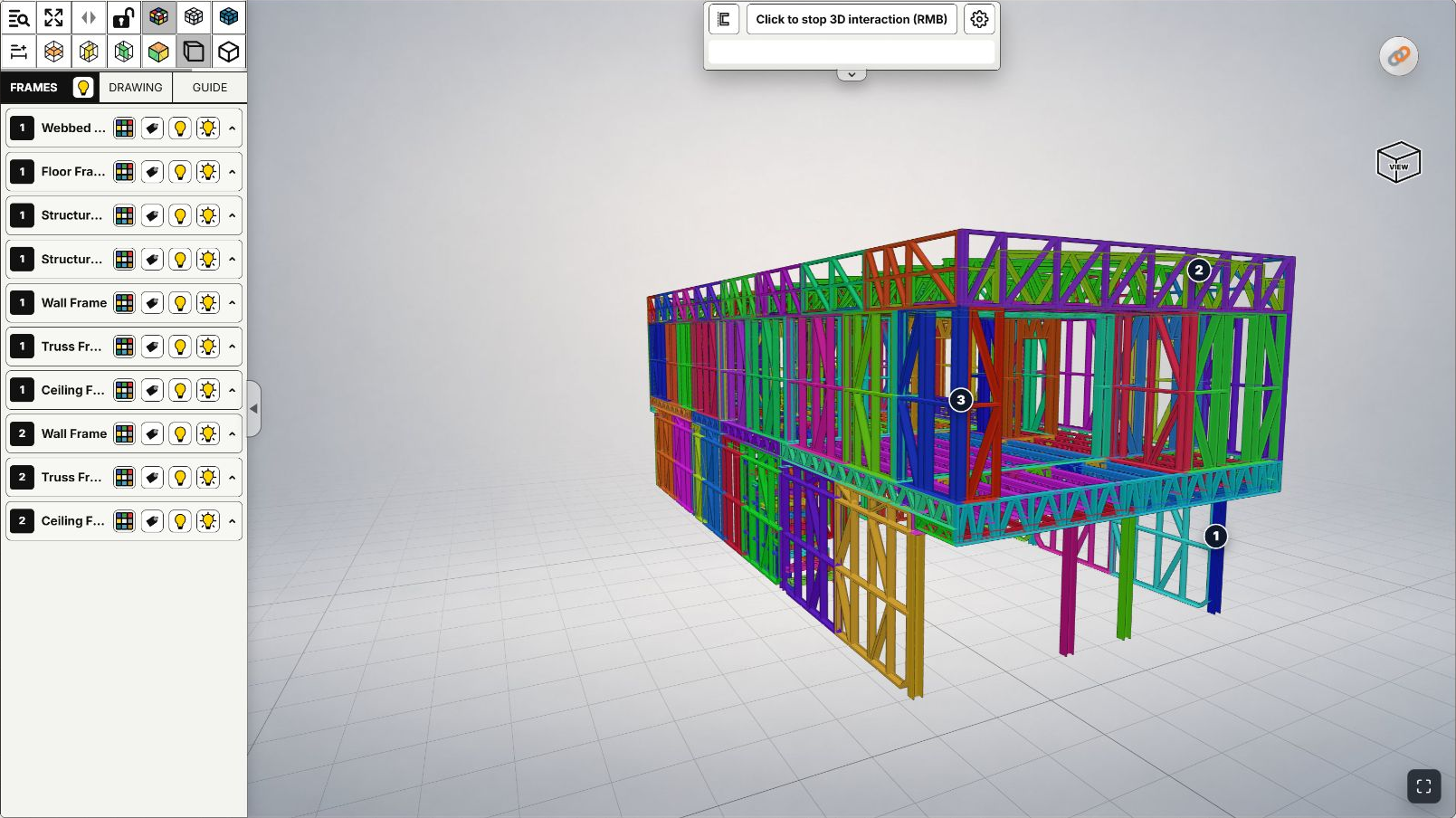The height and width of the screenshot is (818, 1456).
Task: Click the orange green yellow faced cube
Action: coord(158,52)
